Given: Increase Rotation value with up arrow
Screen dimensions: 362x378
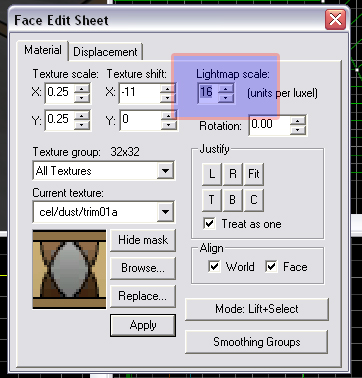Looking at the screenshot, I should coord(298,121).
